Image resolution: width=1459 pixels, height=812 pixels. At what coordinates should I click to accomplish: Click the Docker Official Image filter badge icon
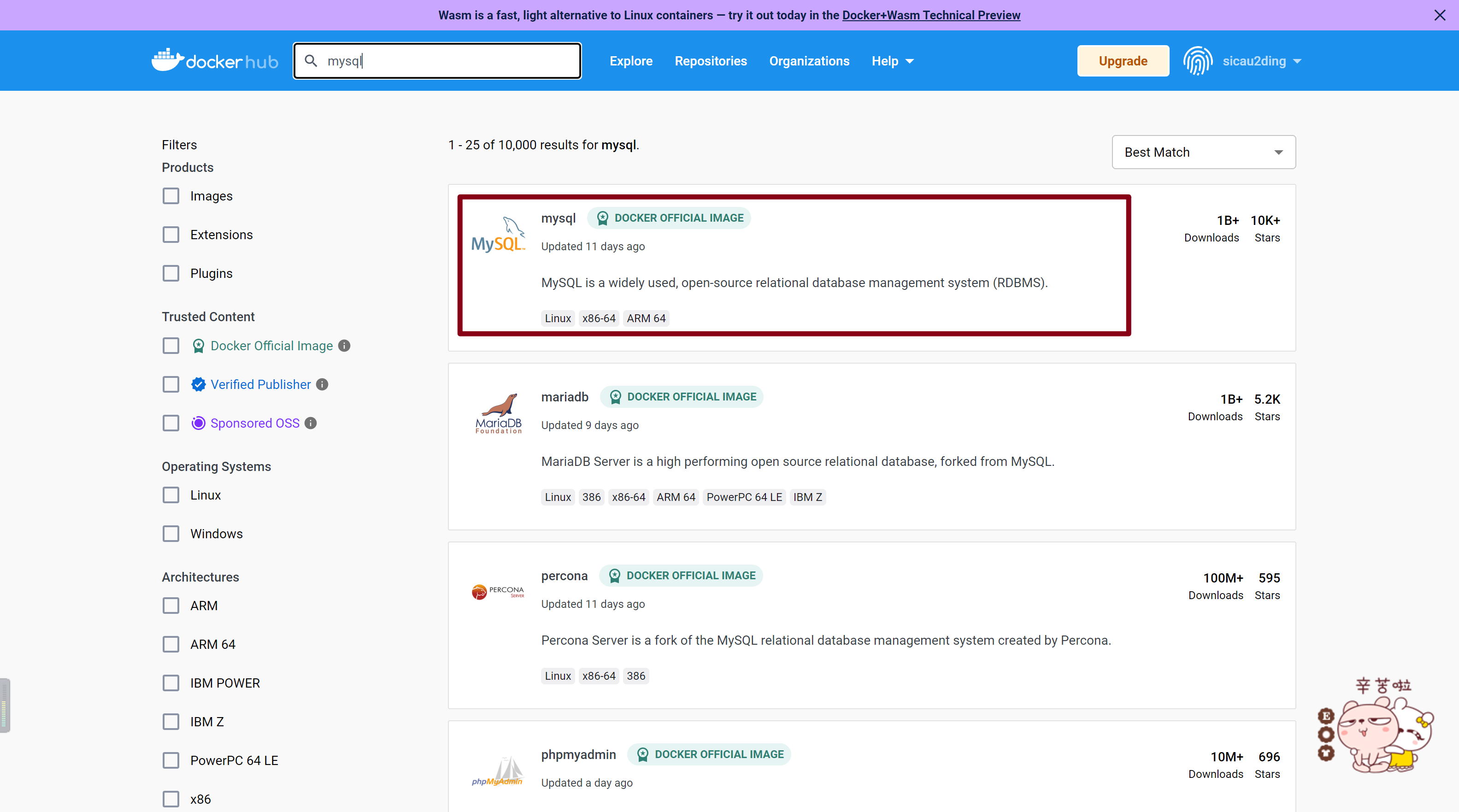(x=198, y=346)
